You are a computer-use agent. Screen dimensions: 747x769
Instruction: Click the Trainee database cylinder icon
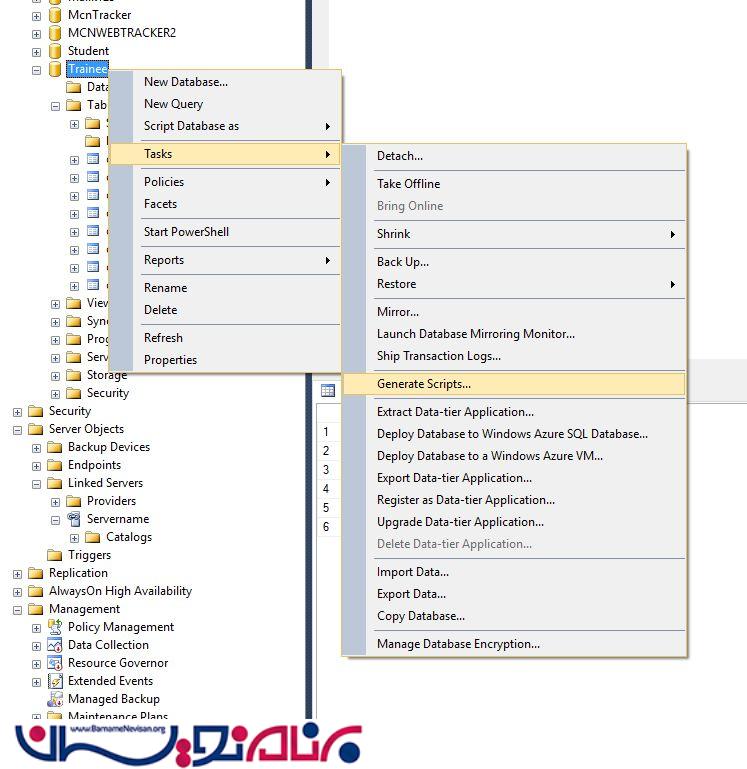[x=55, y=69]
